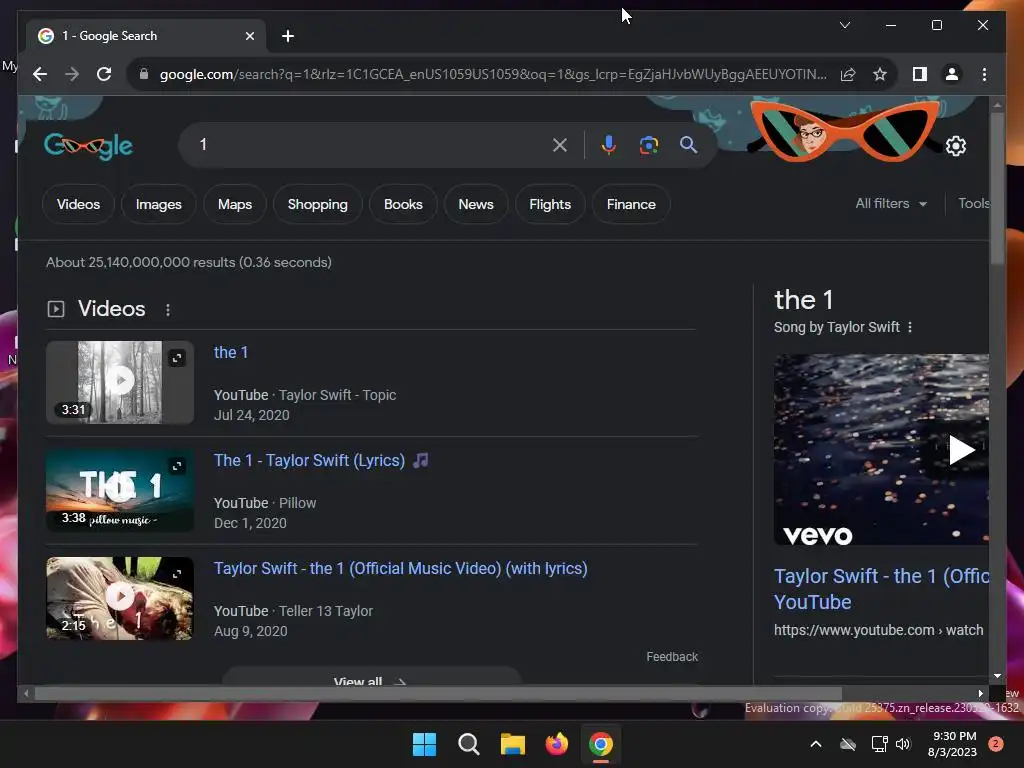
Task: Show hidden system tray icons
Action: 816,744
